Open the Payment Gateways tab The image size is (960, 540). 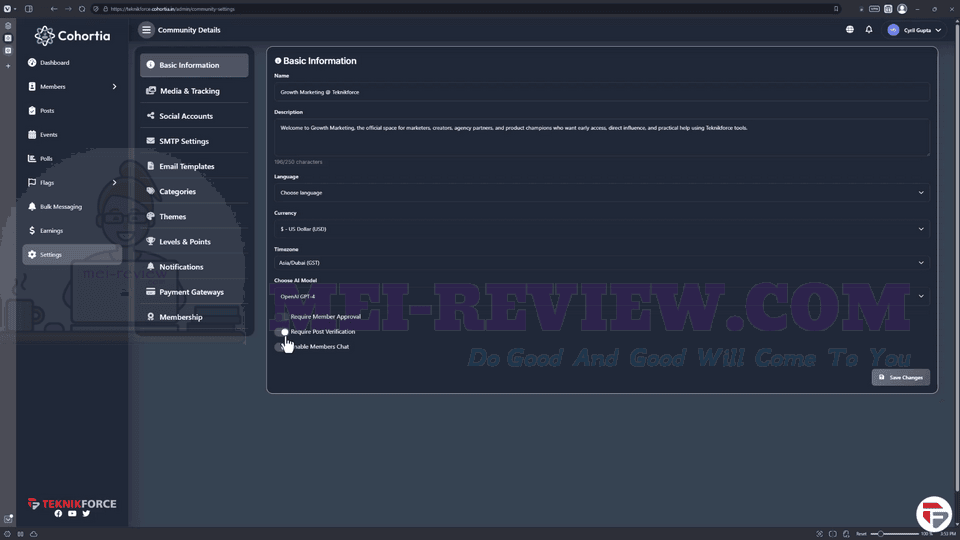click(194, 291)
